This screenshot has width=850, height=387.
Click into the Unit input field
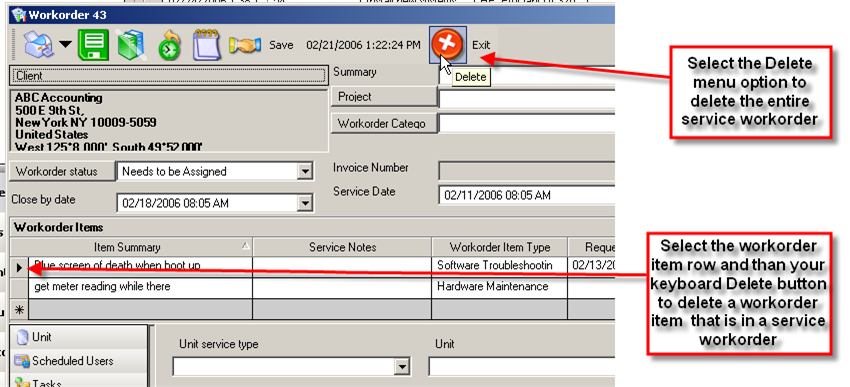[521, 367]
